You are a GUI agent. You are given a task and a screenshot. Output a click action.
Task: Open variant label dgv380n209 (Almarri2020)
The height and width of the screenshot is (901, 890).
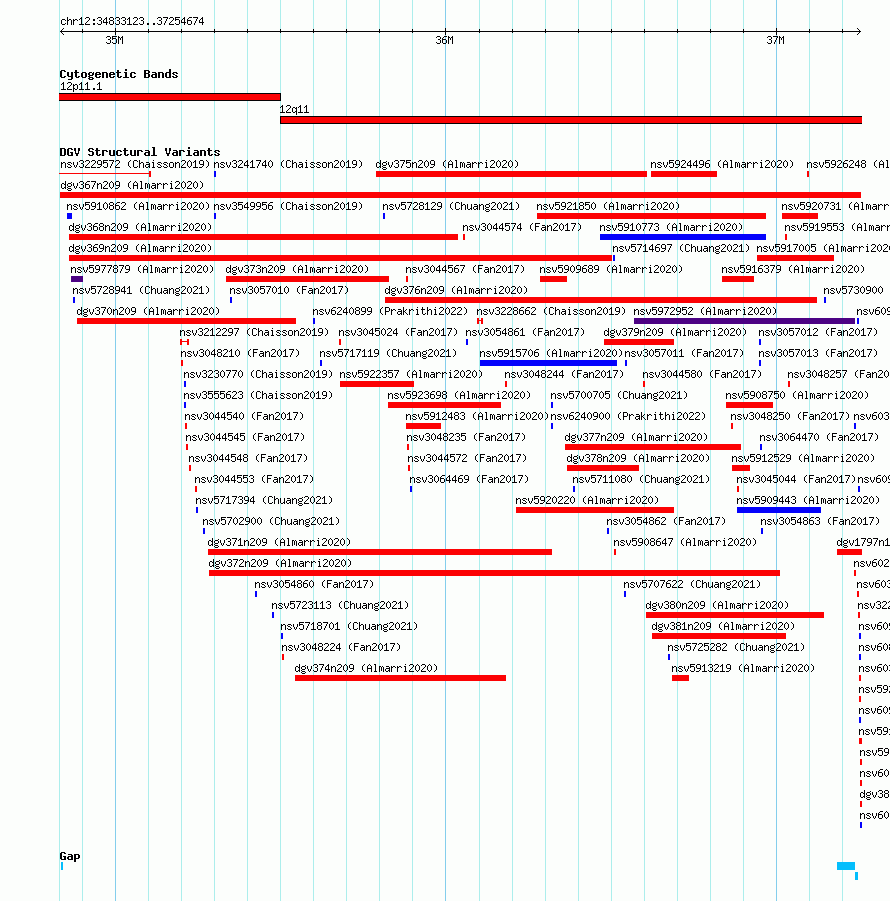pyautogui.click(x=717, y=606)
